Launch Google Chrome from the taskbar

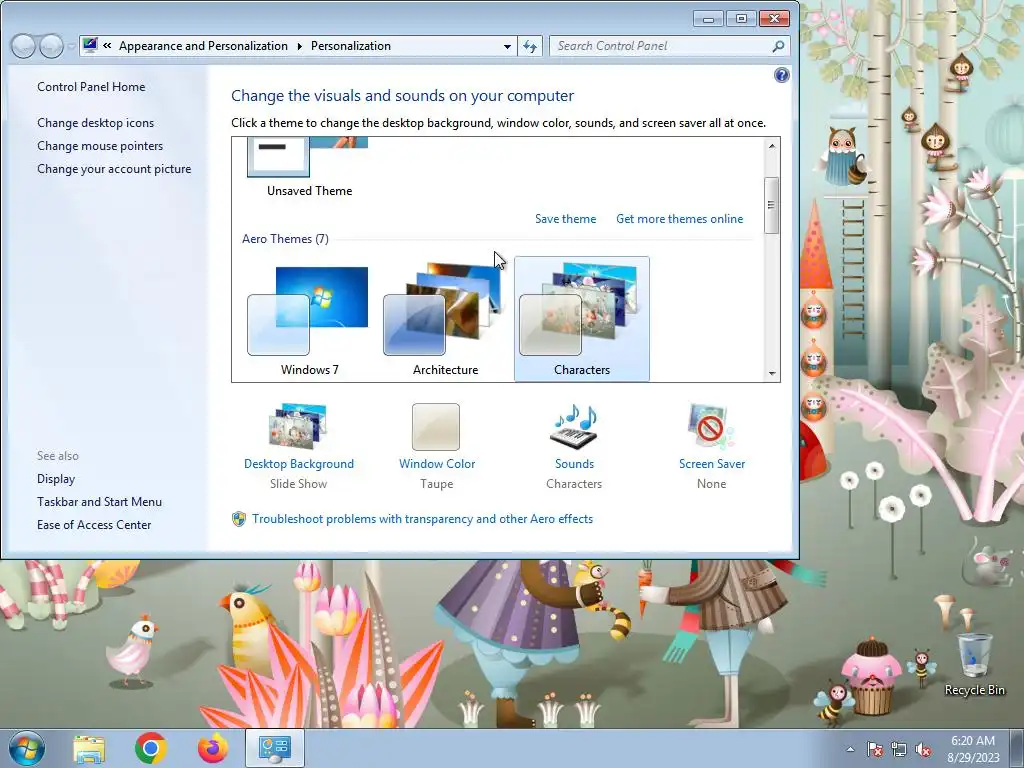tap(151, 748)
